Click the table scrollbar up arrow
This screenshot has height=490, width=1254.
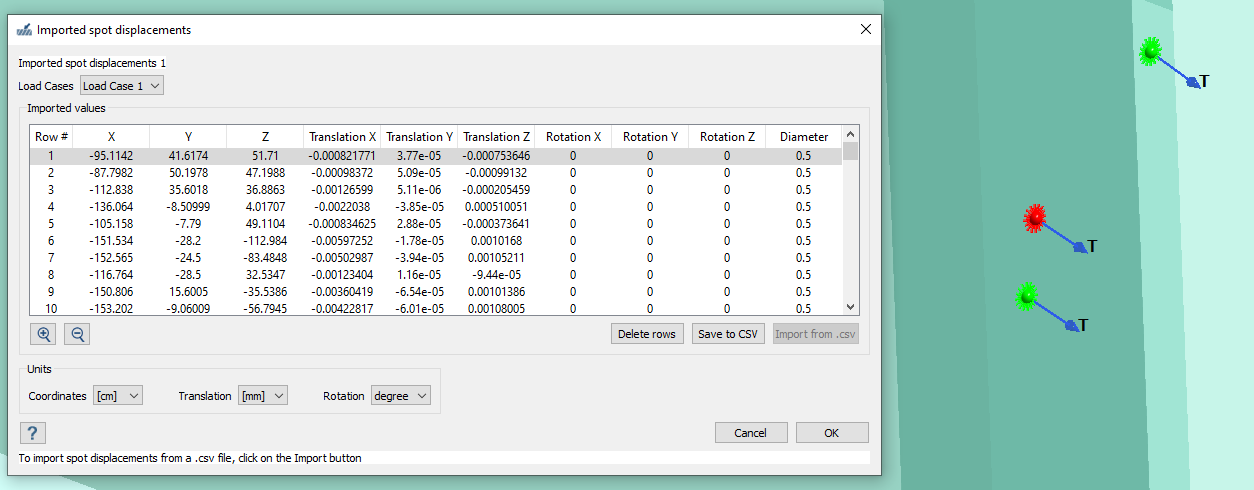coord(851,136)
